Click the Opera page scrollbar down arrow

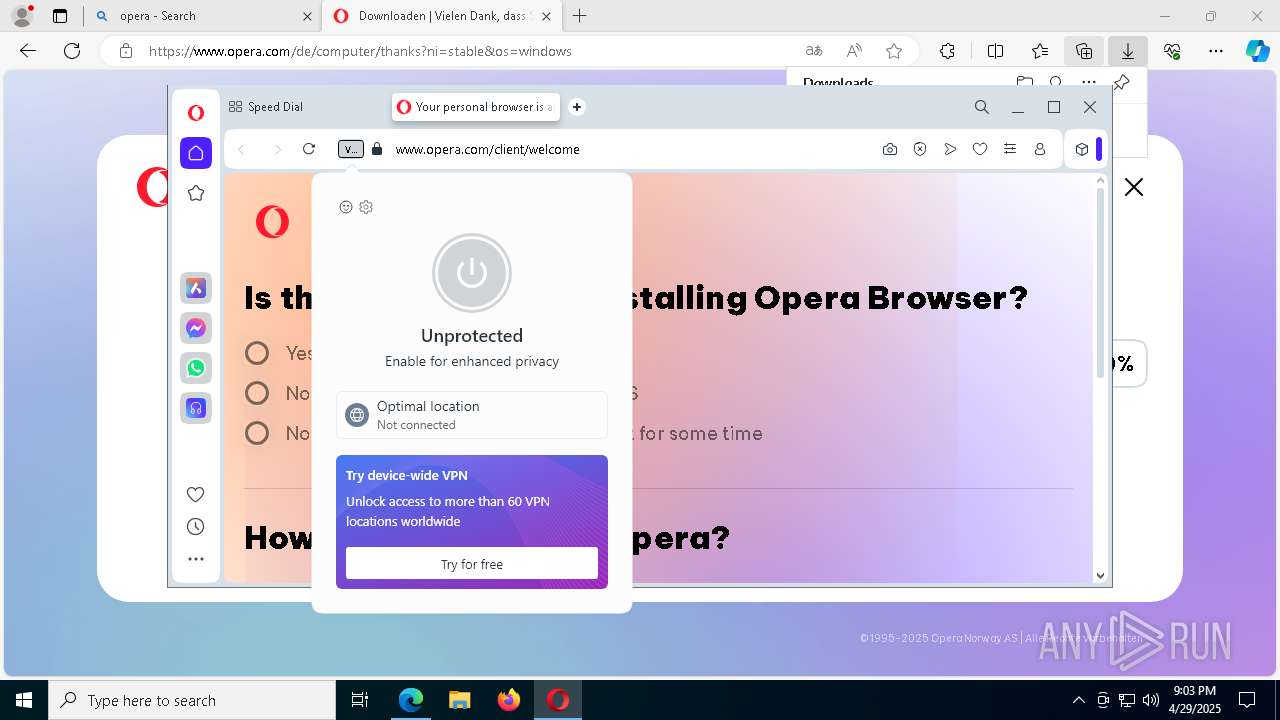1101,575
